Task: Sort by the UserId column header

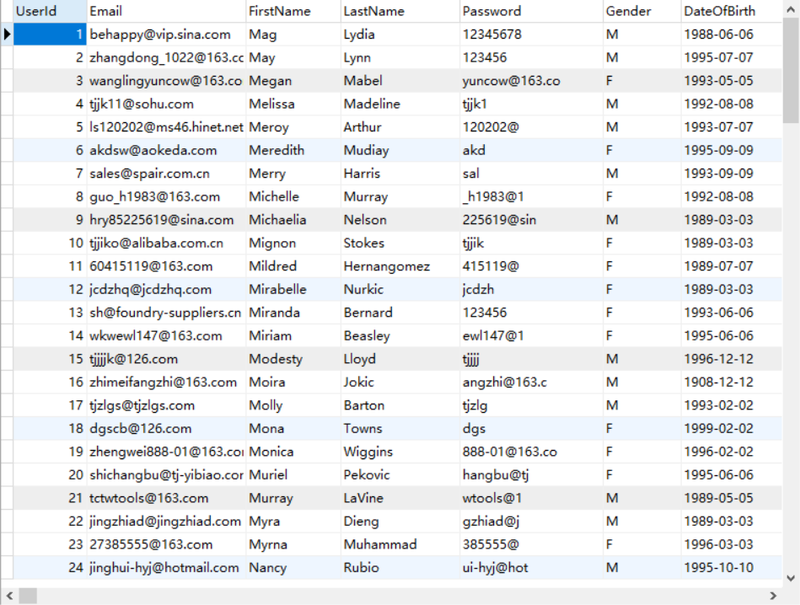Action: click(x=50, y=11)
